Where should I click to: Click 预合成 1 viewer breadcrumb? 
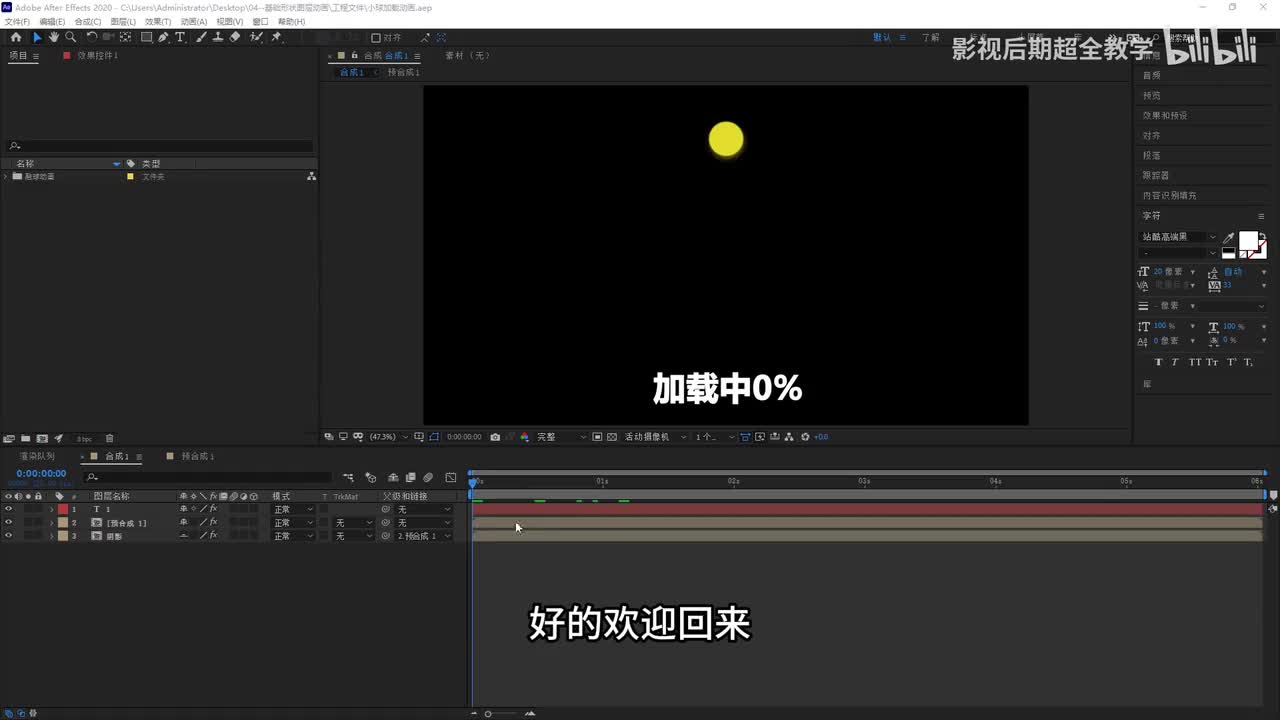point(403,72)
